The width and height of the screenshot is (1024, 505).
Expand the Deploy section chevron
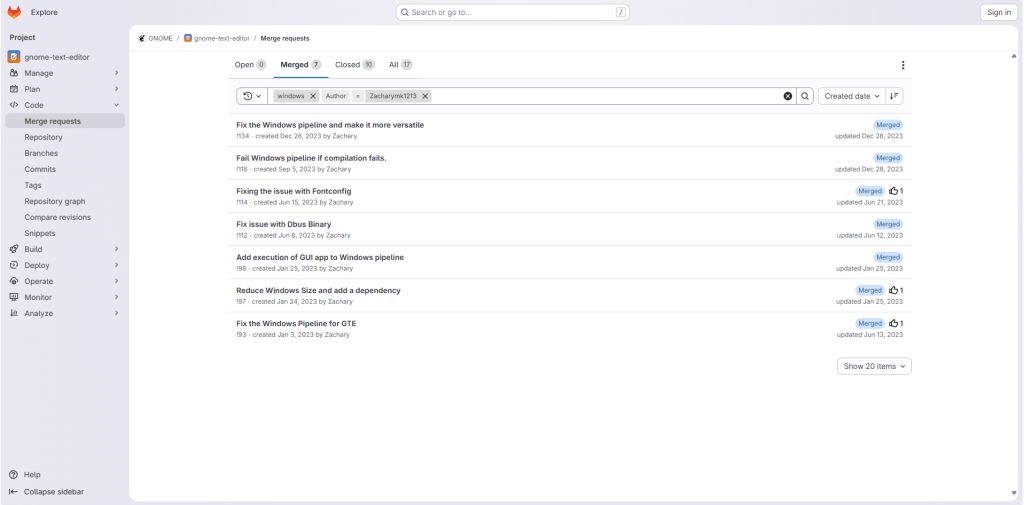click(x=116, y=265)
